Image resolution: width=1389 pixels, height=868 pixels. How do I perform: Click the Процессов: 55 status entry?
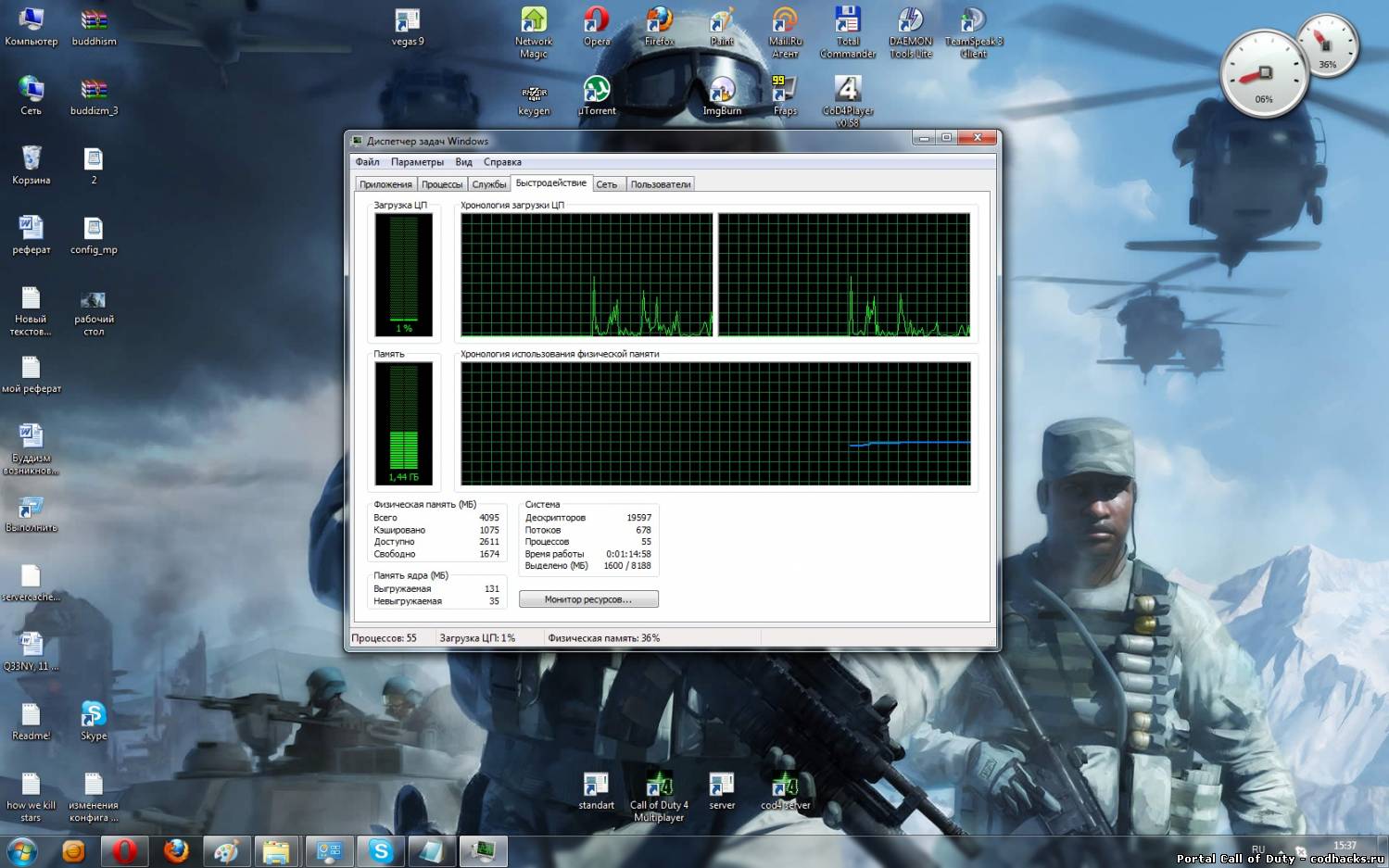(x=385, y=638)
